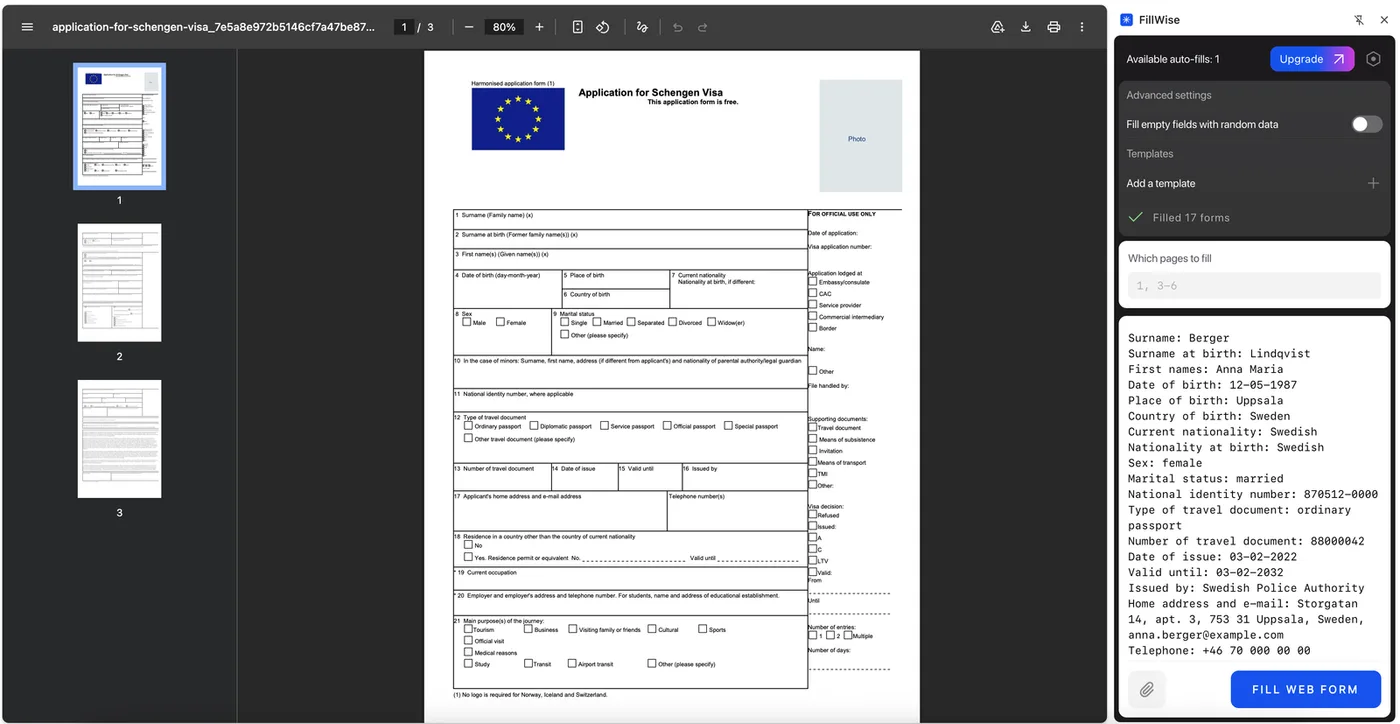Pin the FillWise panel
The width and height of the screenshot is (1400, 724).
[x=1358, y=19]
